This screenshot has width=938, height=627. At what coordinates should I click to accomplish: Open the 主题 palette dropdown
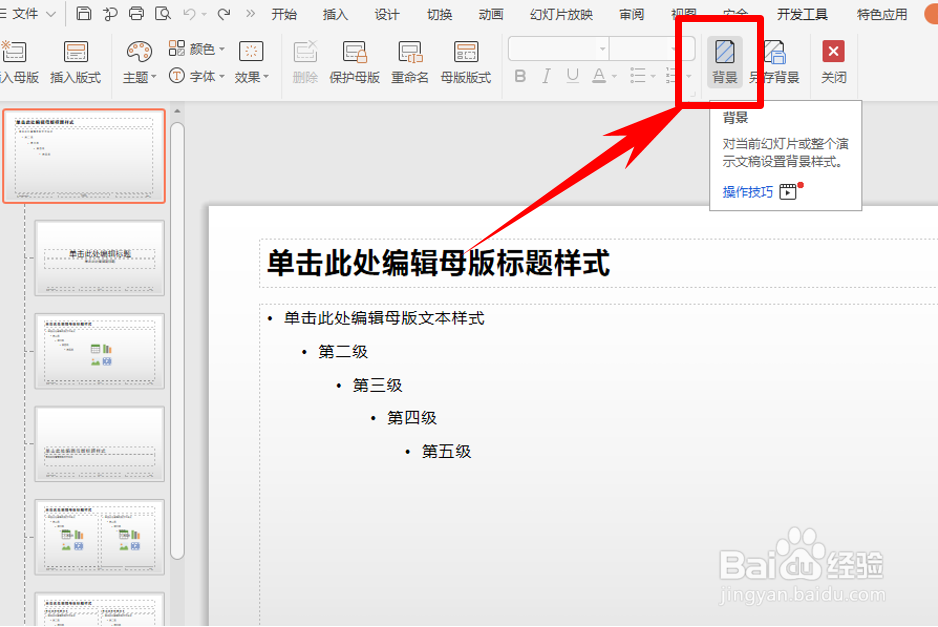139,62
